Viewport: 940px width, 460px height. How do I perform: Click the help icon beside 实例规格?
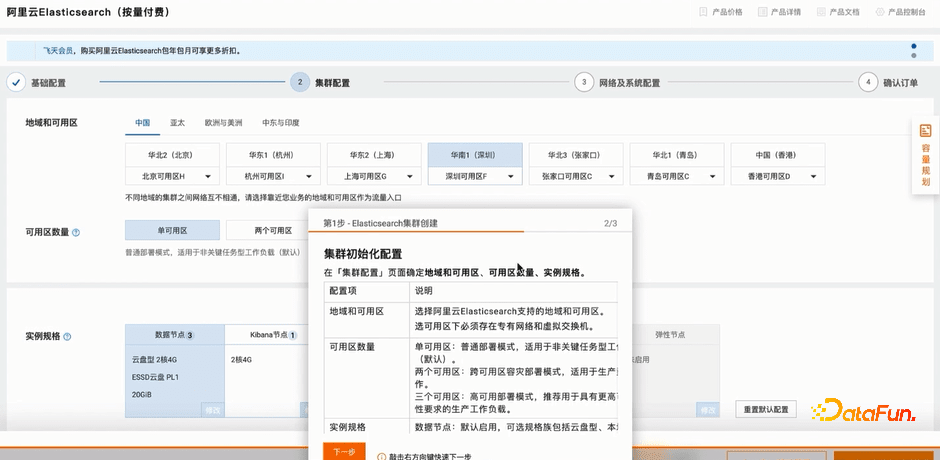point(67,337)
